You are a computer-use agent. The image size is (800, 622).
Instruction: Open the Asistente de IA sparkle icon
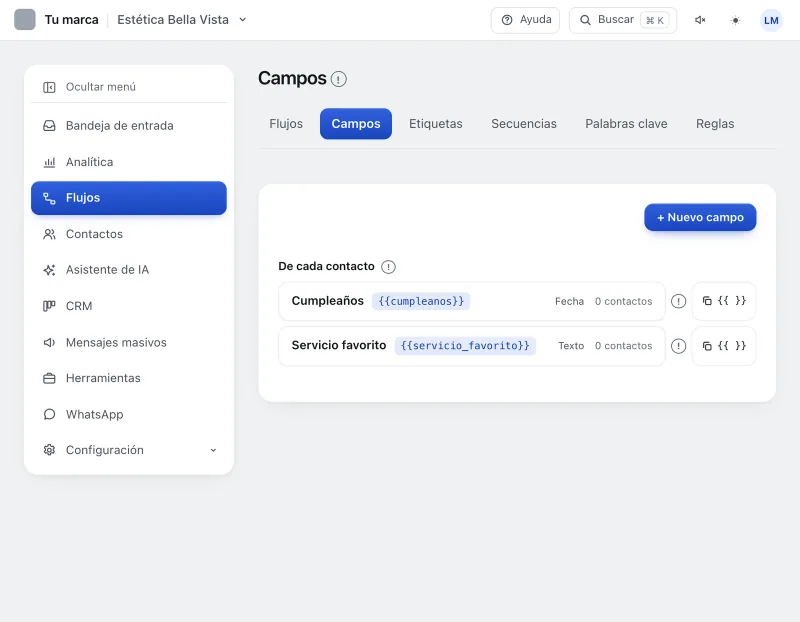click(49, 270)
